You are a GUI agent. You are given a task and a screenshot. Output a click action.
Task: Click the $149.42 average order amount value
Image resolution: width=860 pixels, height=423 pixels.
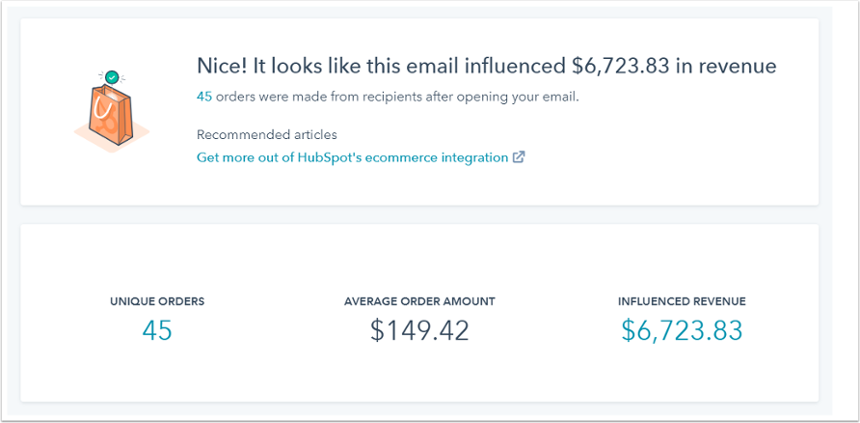point(419,330)
